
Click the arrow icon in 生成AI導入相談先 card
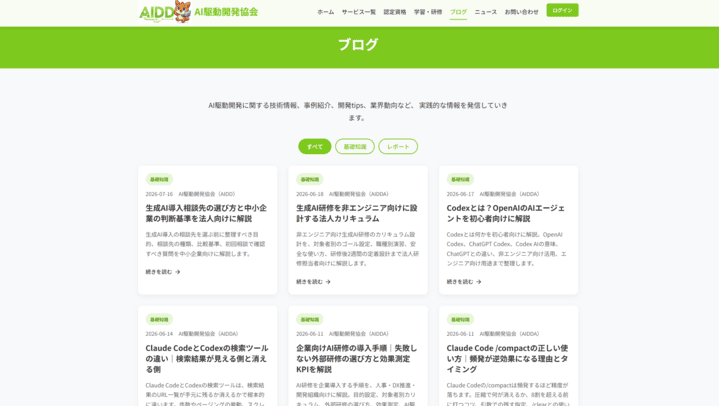tap(178, 272)
